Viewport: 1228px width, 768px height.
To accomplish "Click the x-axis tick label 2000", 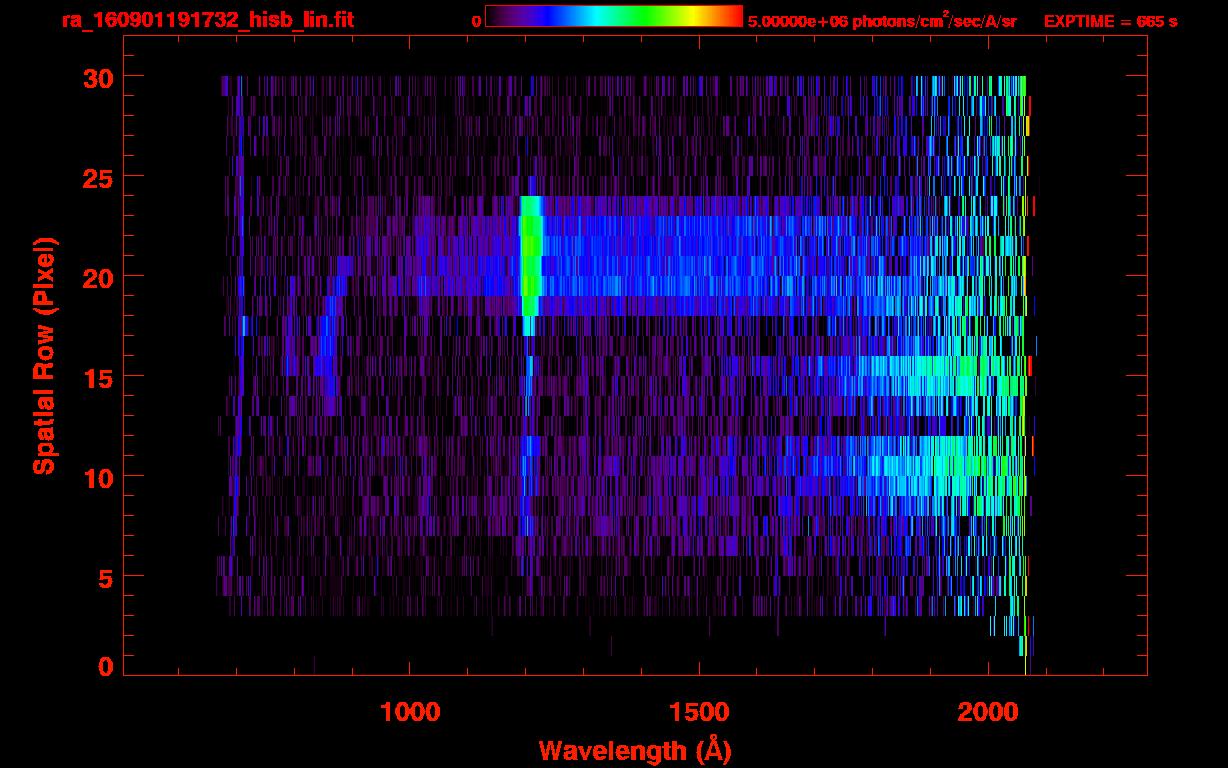I will point(988,712).
